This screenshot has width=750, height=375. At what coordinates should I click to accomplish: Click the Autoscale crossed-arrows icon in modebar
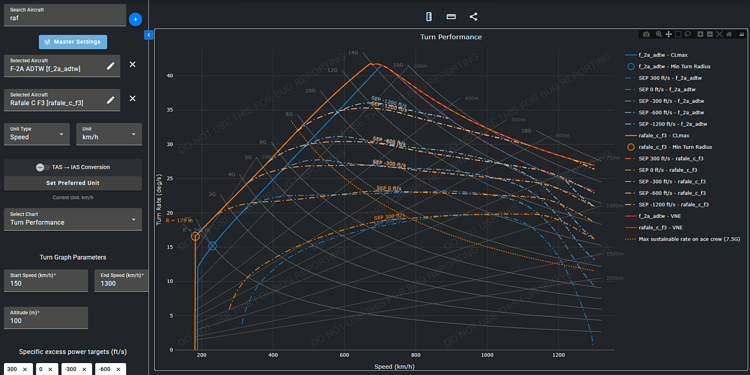(x=719, y=34)
